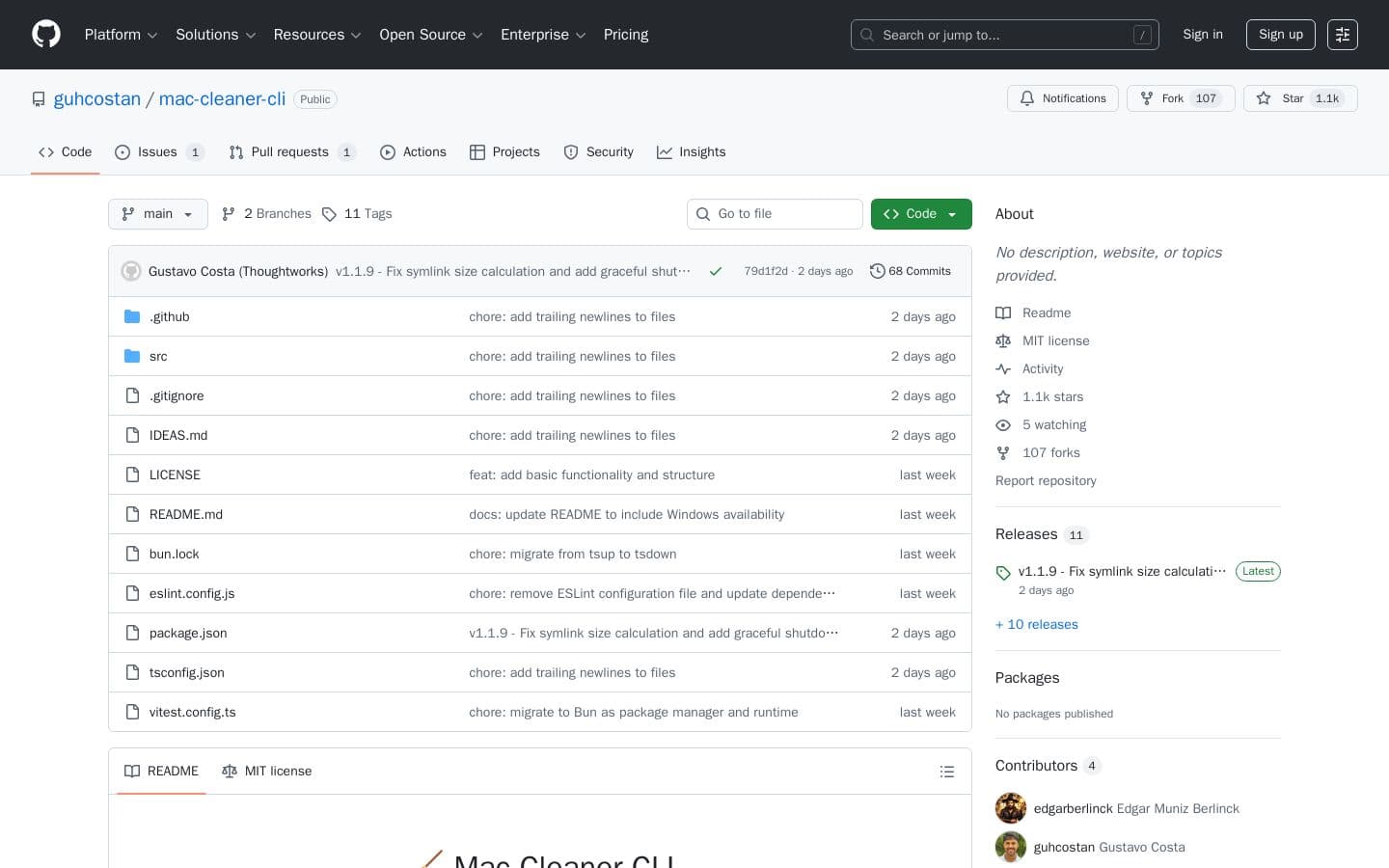The image size is (1389, 868).
Task: Expand the green Code dropdown
Action: point(920,214)
